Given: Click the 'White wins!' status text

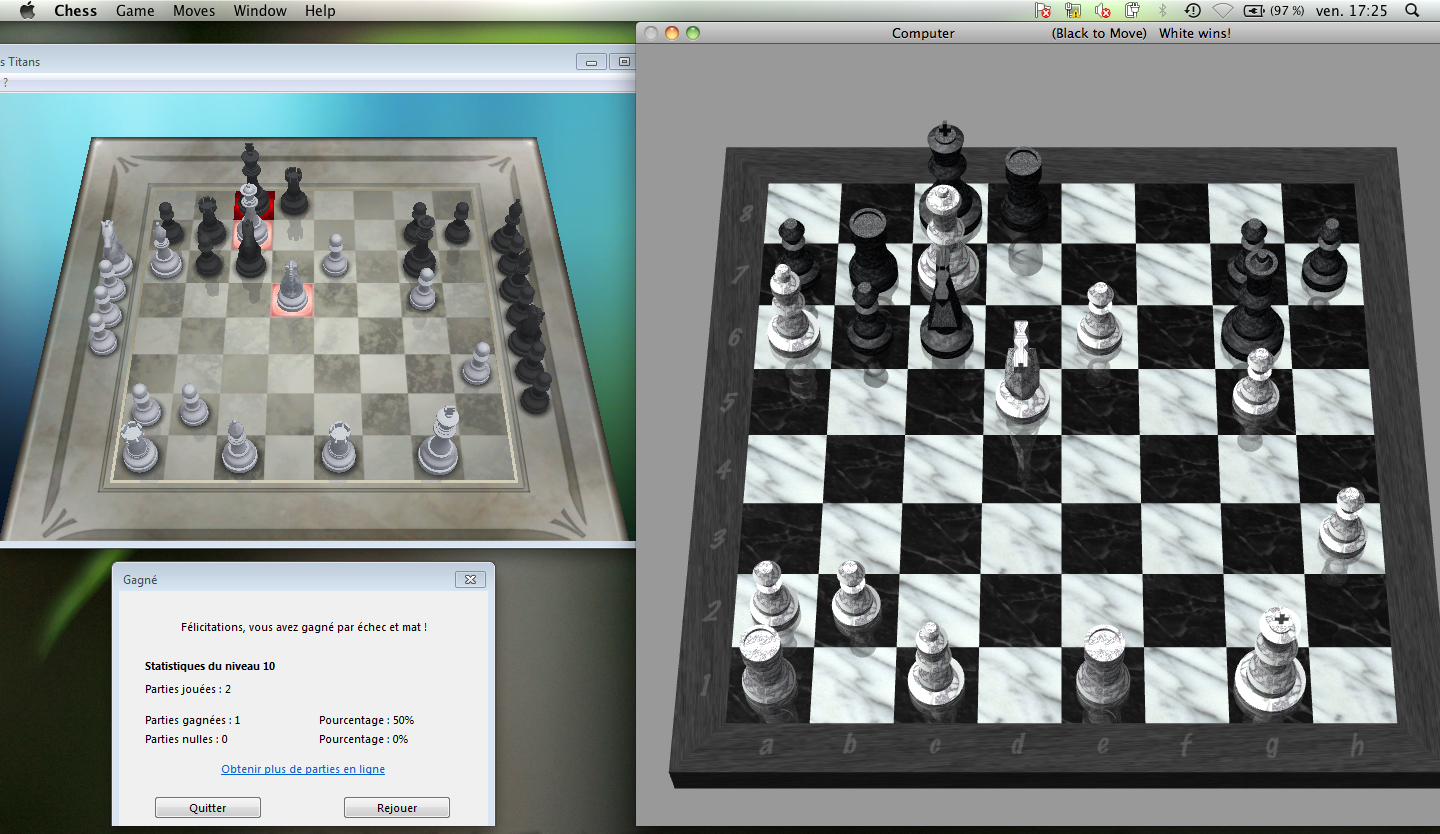Looking at the screenshot, I should tap(1195, 33).
